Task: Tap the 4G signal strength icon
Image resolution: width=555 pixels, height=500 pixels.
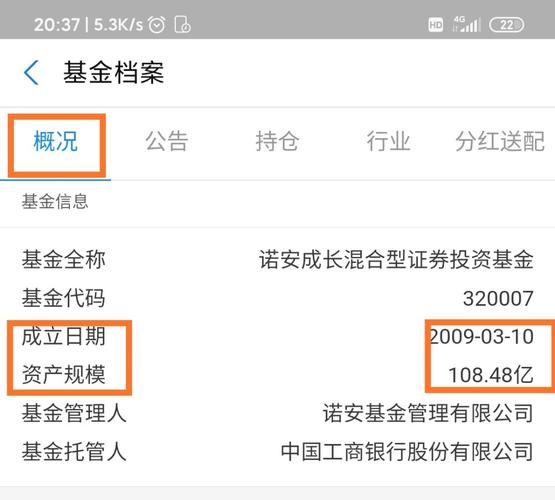Action: [467, 24]
